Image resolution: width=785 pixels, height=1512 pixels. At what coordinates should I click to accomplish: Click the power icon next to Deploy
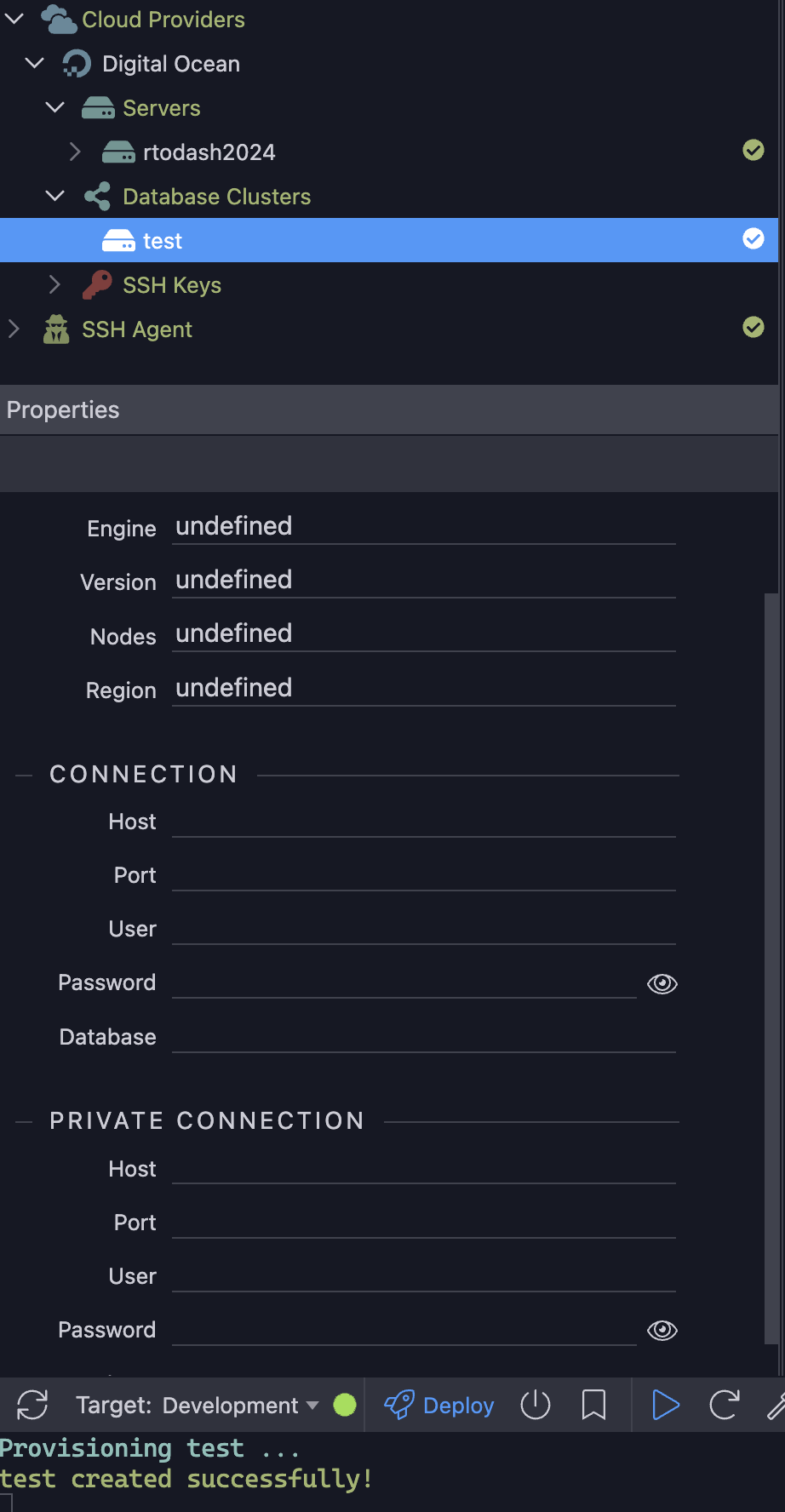(536, 1405)
